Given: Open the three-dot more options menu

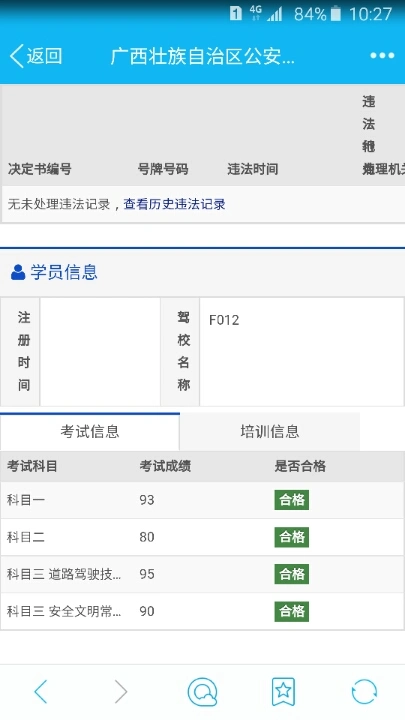Looking at the screenshot, I should [382, 56].
